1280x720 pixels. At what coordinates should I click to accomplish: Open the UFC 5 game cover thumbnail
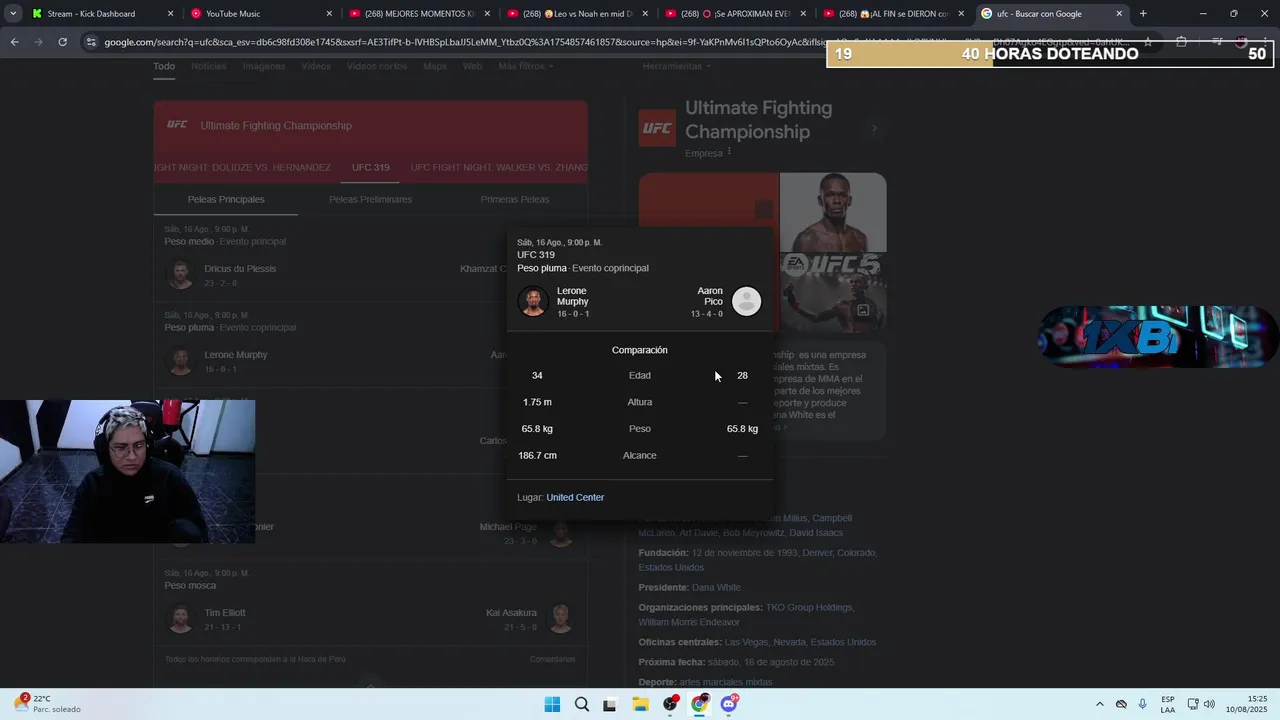832,292
